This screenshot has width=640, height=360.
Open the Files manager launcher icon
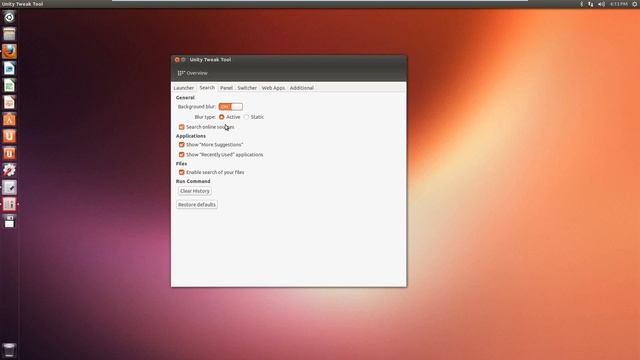9,34
